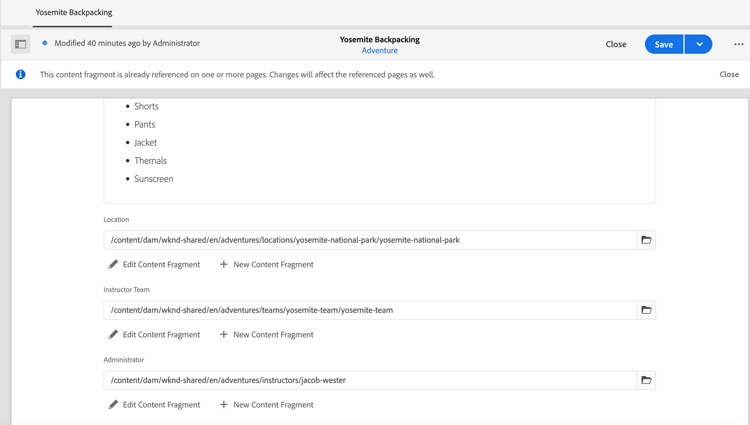The image size is (750, 425).
Task: Toggle the side panel icon
Action: 20,44
